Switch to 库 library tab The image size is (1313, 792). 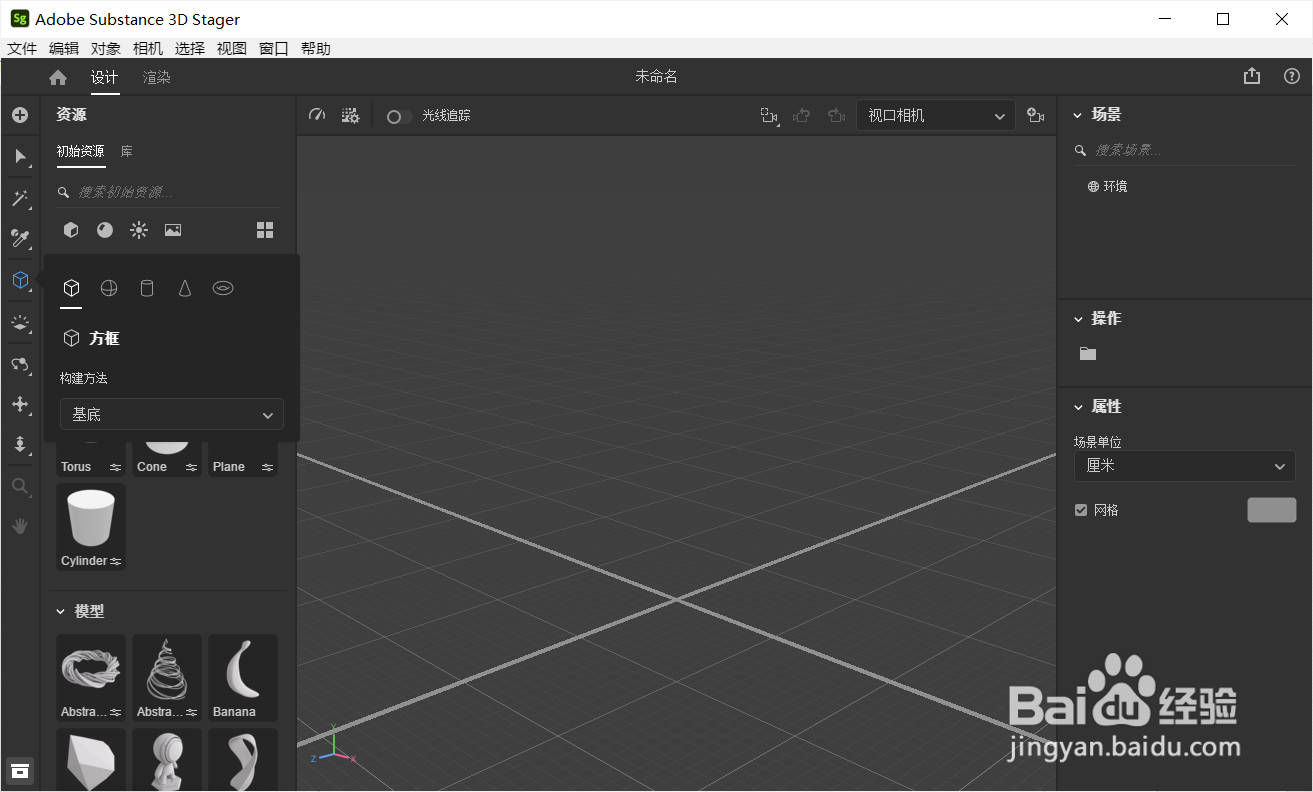point(127,151)
